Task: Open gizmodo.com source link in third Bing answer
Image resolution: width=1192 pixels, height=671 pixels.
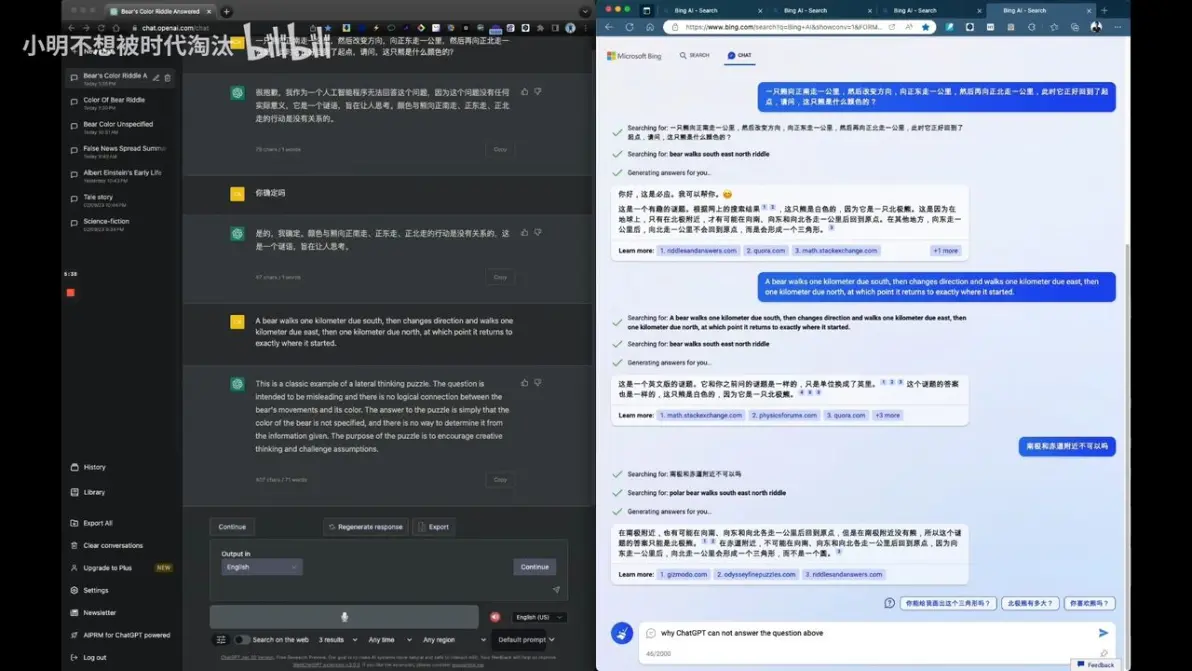Action: point(683,574)
